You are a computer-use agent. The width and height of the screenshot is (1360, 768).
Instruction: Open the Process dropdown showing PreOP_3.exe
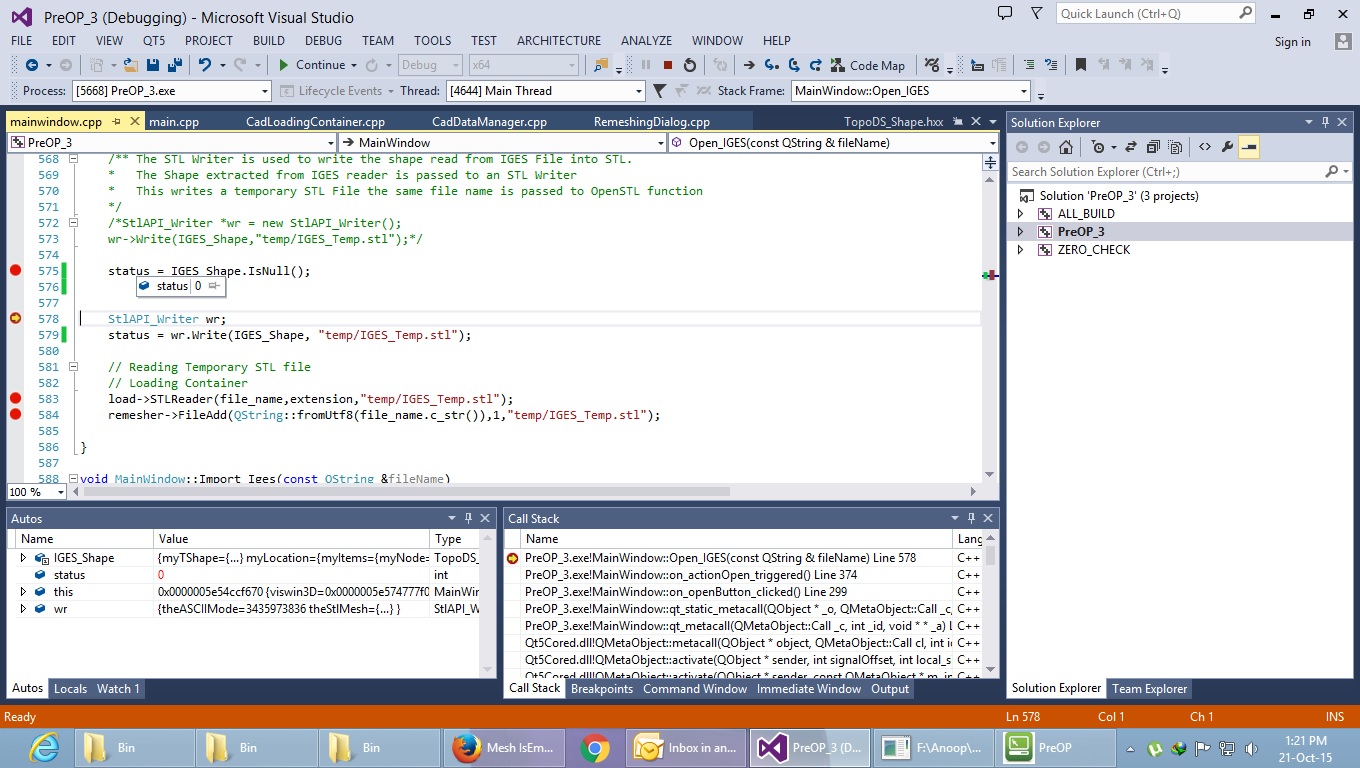(x=265, y=91)
